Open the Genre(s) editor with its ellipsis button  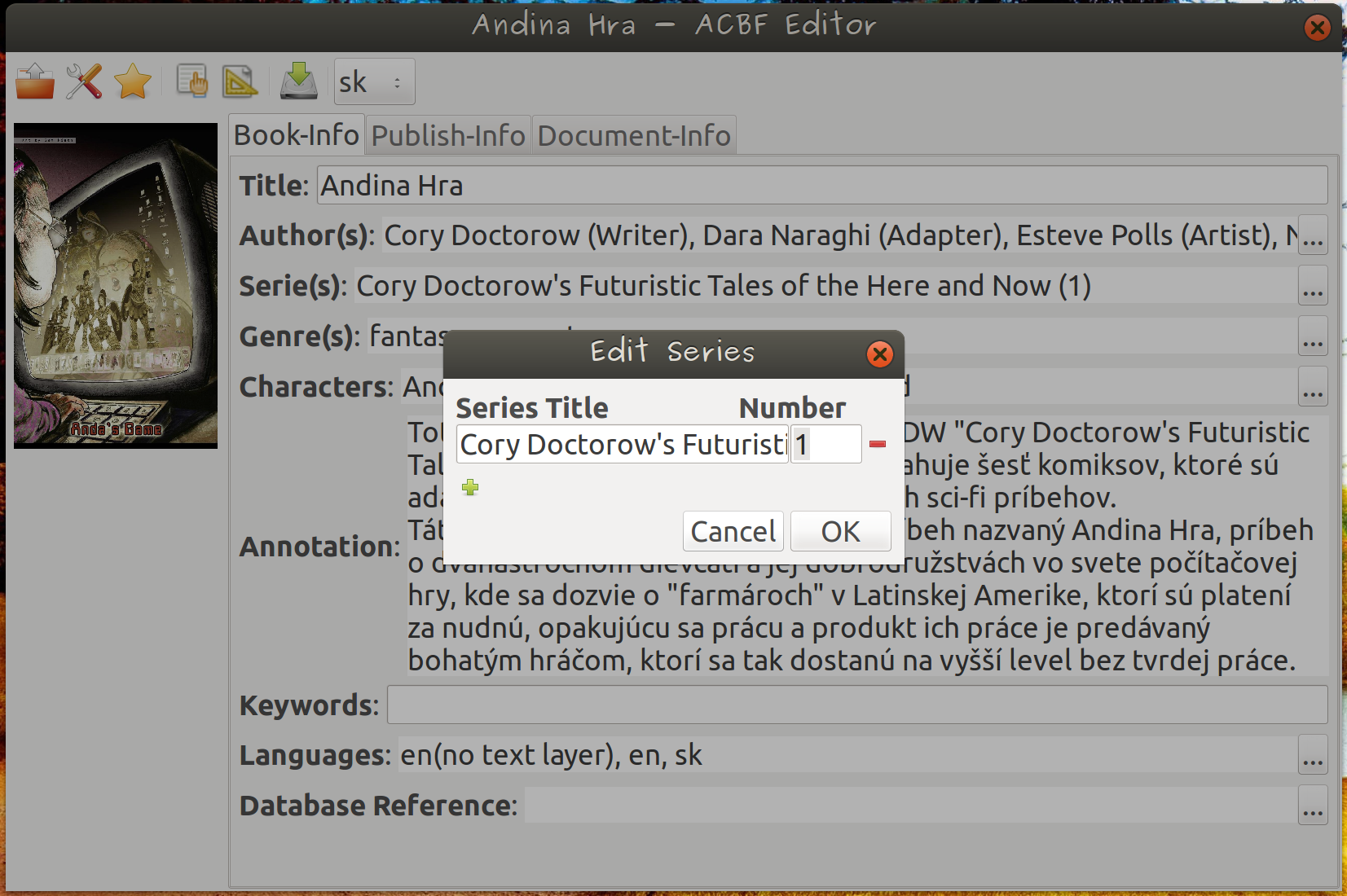tap(1313, 336)
